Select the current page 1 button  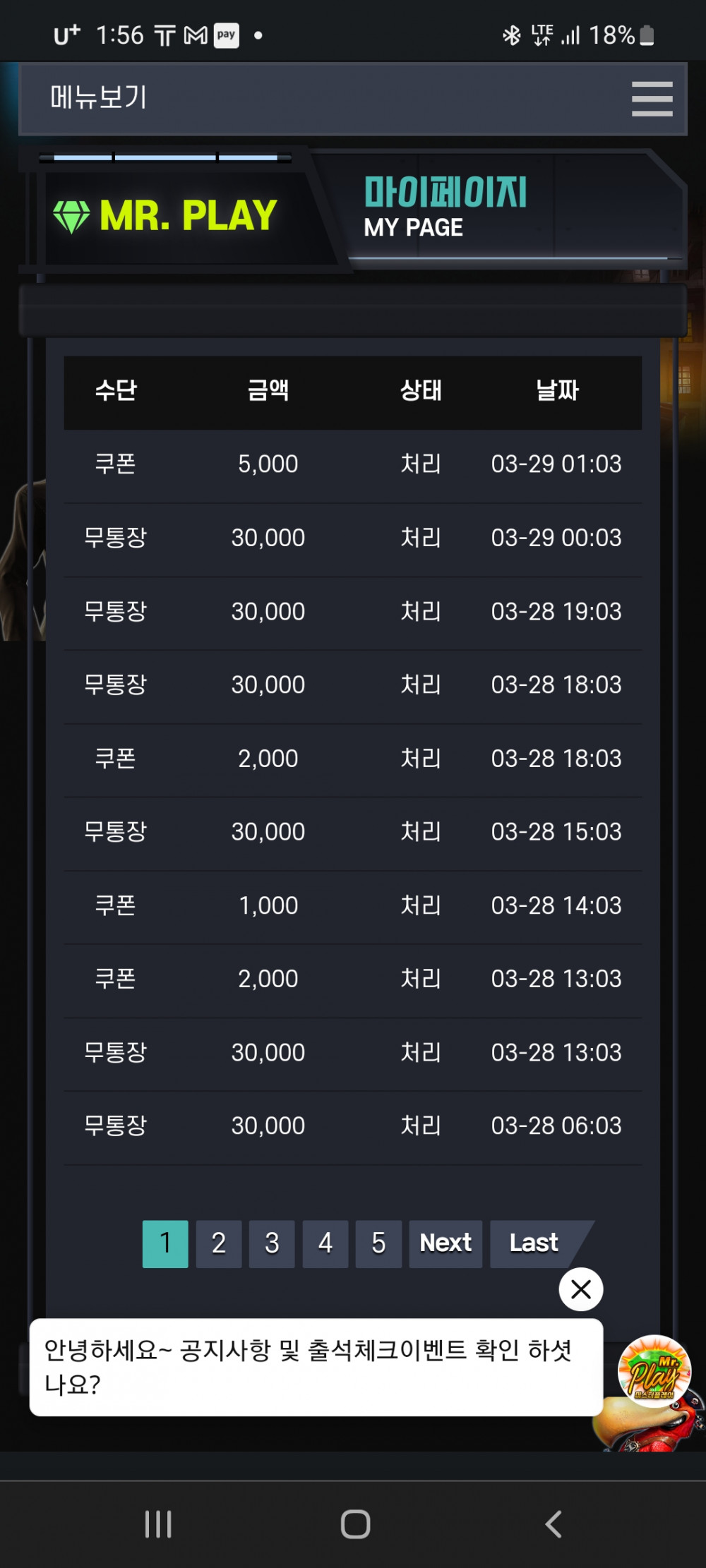click(x=165, y=1243)
